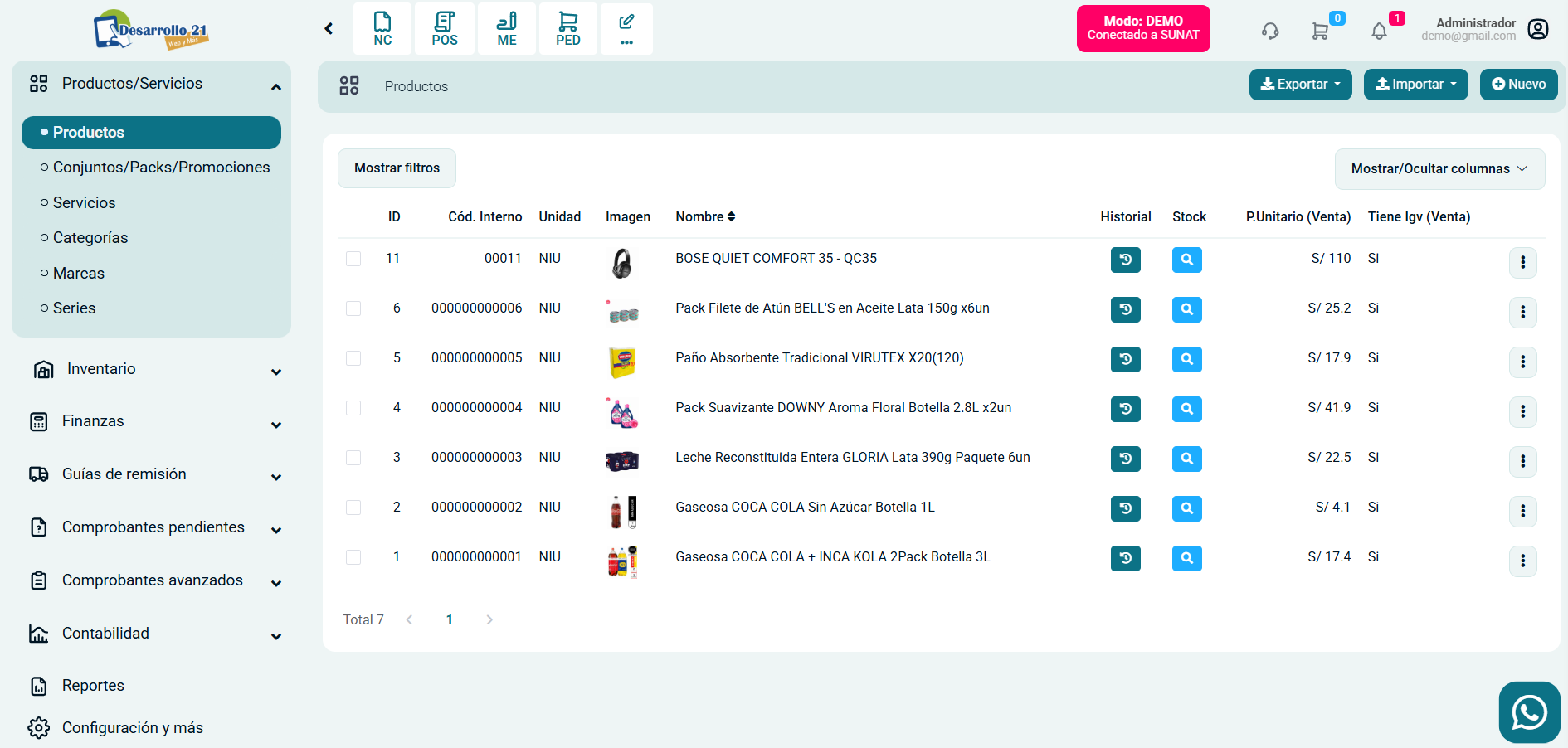Expand Mostrar/Ocultar columnas dropdown

coord(1439,169)
